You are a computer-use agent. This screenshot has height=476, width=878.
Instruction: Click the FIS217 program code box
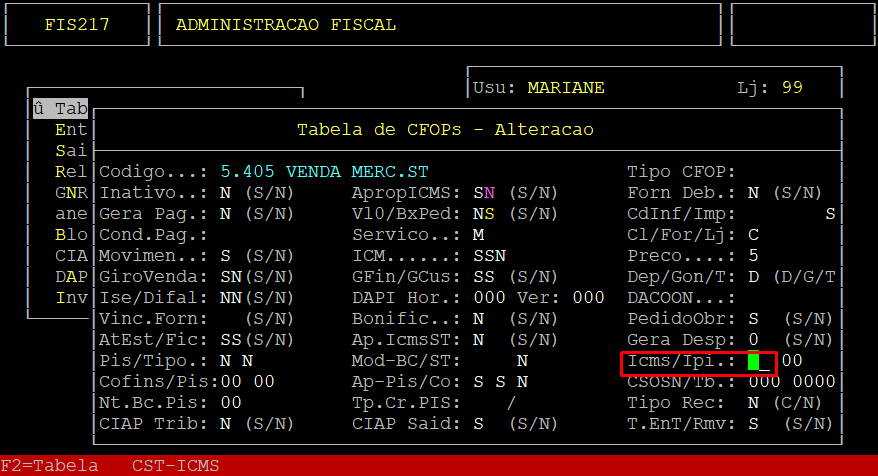tap(77, 25)
